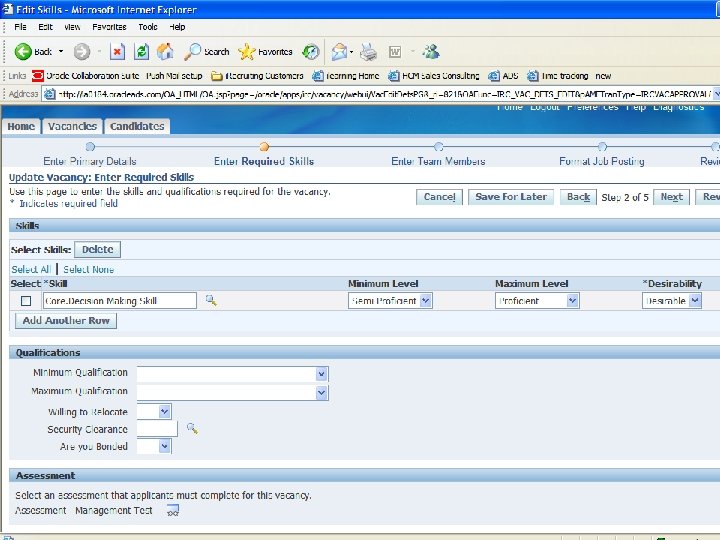
Task: Open the Favorites star in toolbar
Action: (247, 51)
